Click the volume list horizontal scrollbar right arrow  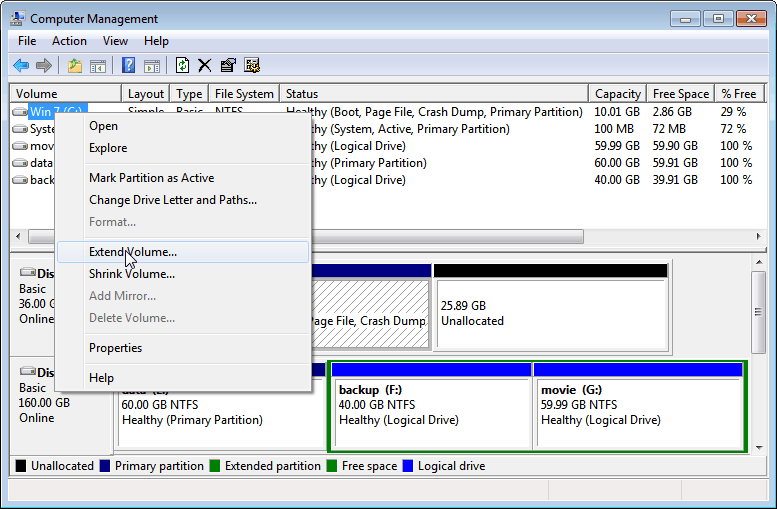(758, 236)
